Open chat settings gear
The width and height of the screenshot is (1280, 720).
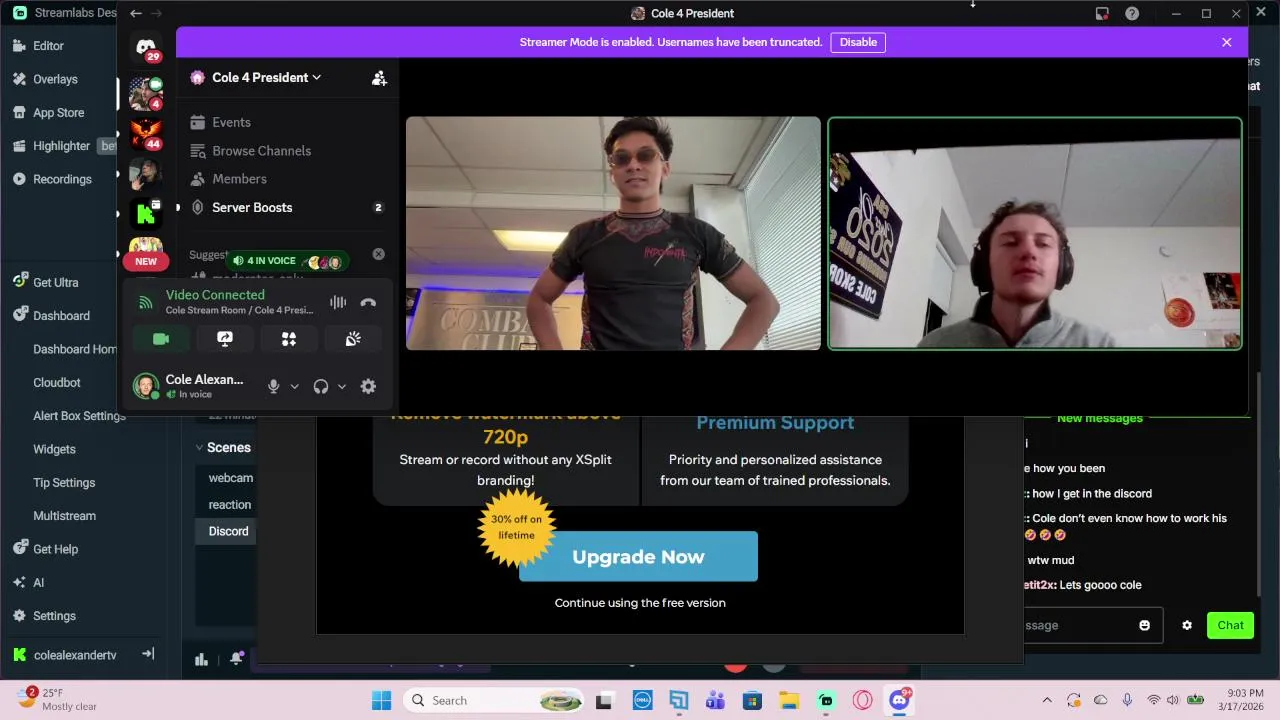[1187, 626]
